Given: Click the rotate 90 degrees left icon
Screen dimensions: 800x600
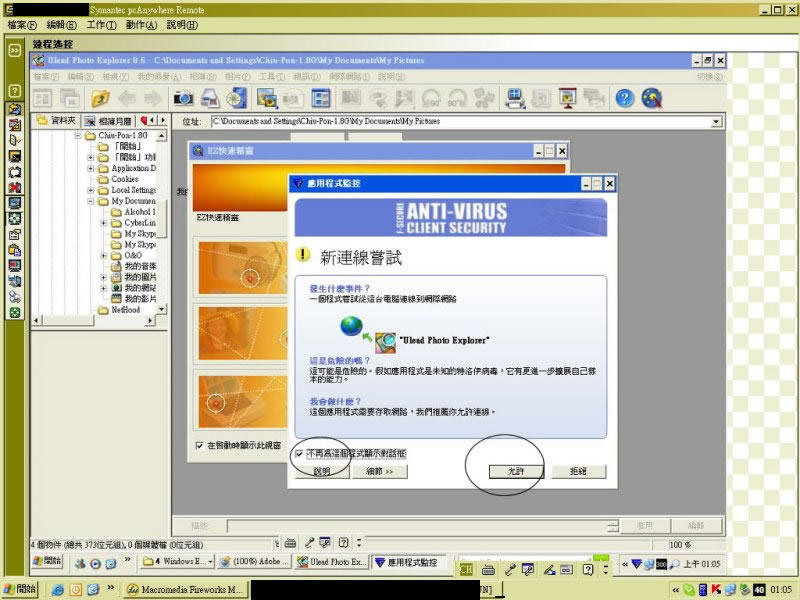Looking at the screenshot, I should pos(431,98).
